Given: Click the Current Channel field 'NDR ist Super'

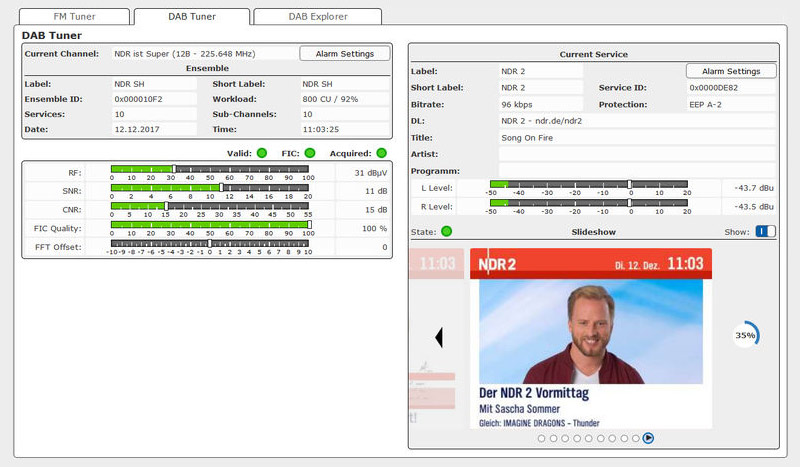Looking at the screenshot, I should [x=204, y=54].
